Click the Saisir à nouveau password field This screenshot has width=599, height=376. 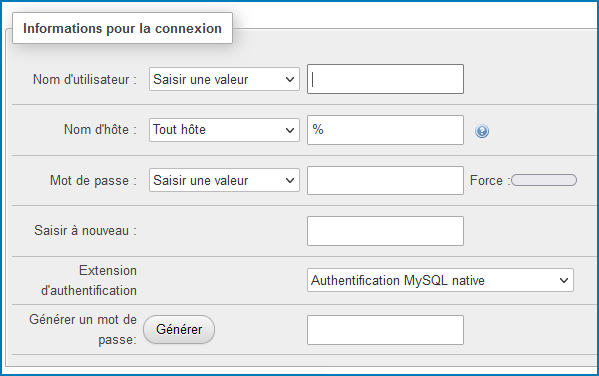tap(385, 231)
